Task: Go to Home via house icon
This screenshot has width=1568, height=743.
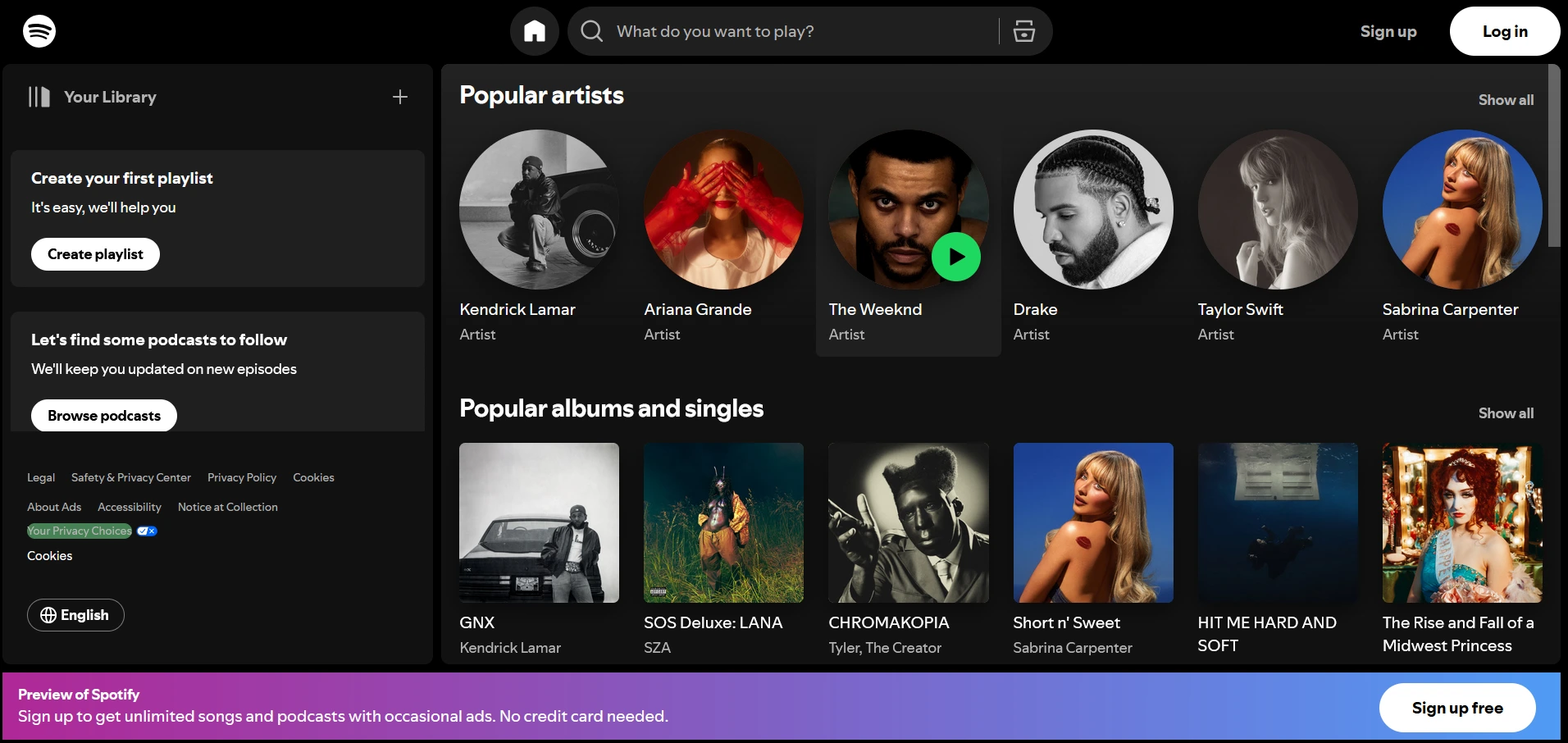Action: click(535, 31)
